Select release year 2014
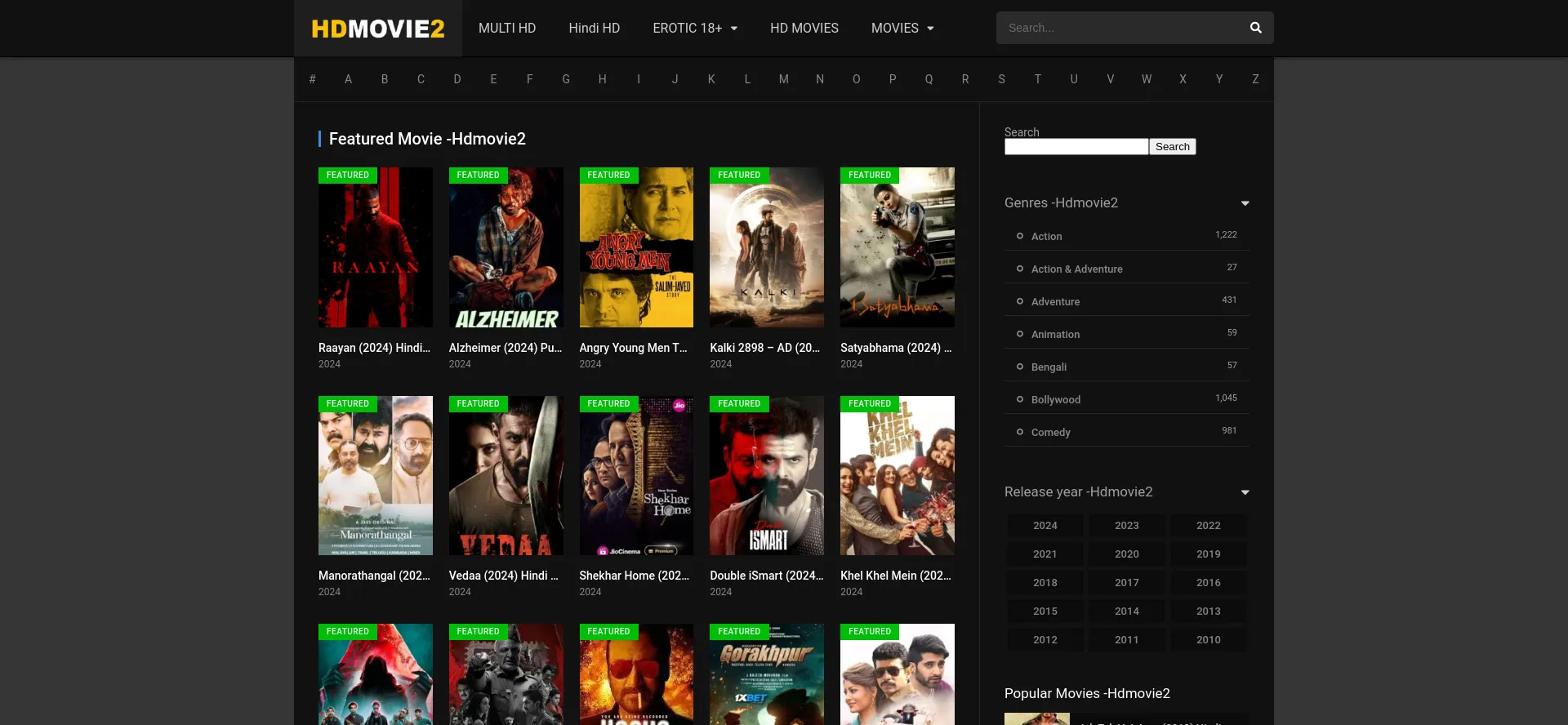This screenshot has height=725, width=1568. point(1127,612)
